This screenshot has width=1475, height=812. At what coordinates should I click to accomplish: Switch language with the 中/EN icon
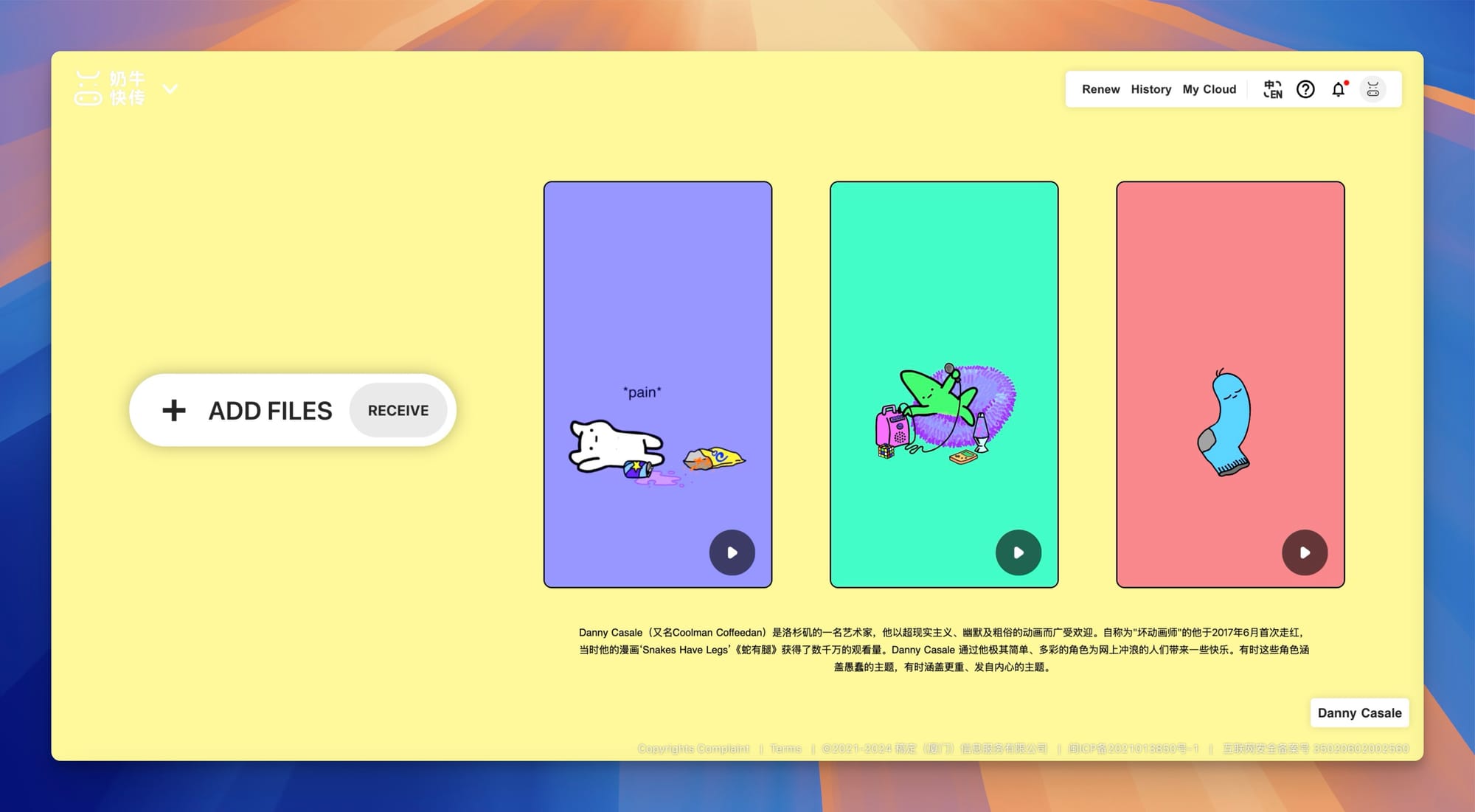click(1272, 89)
